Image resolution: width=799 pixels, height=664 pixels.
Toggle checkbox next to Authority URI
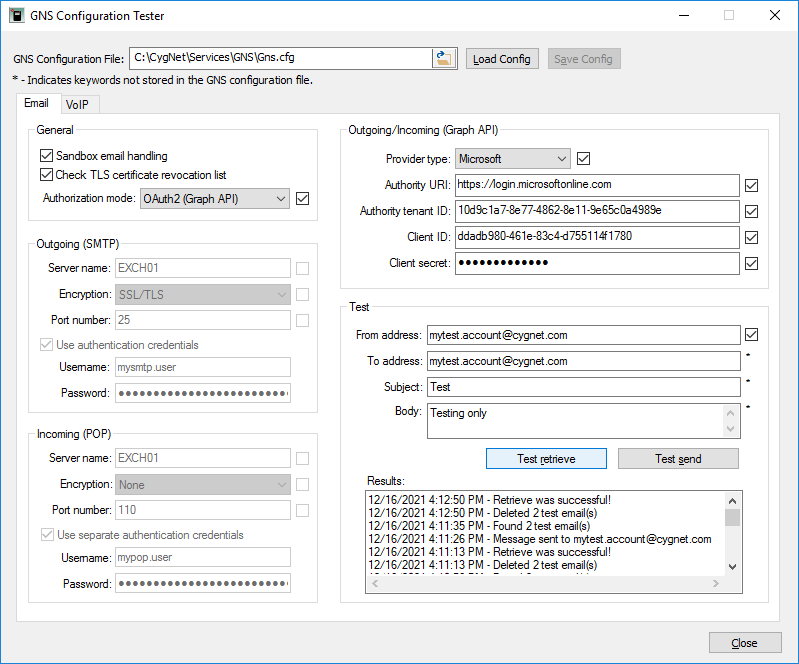pyautogui.click(x=751, y=185)
